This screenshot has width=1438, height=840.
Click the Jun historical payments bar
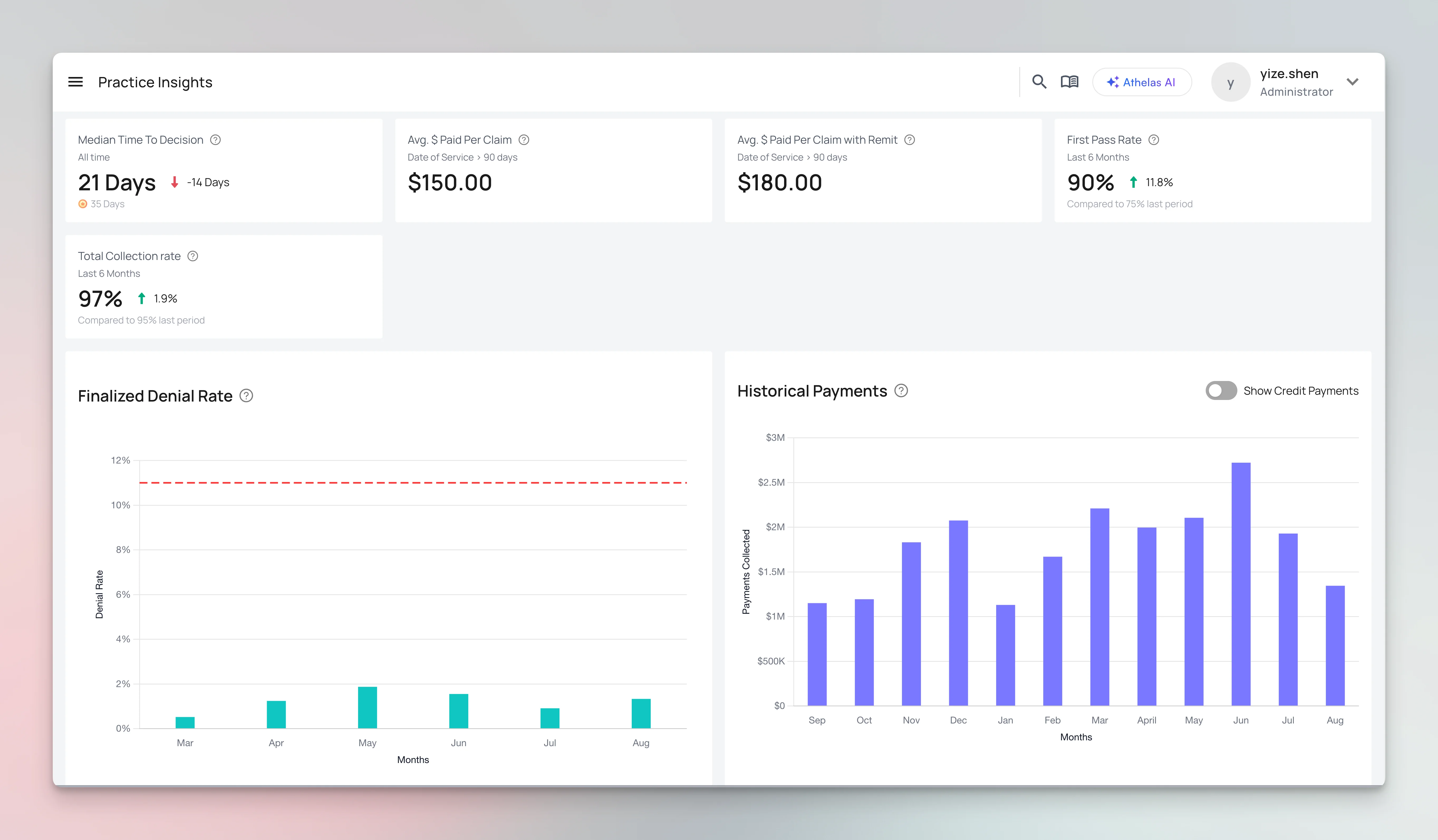[x=1241, y=584]
